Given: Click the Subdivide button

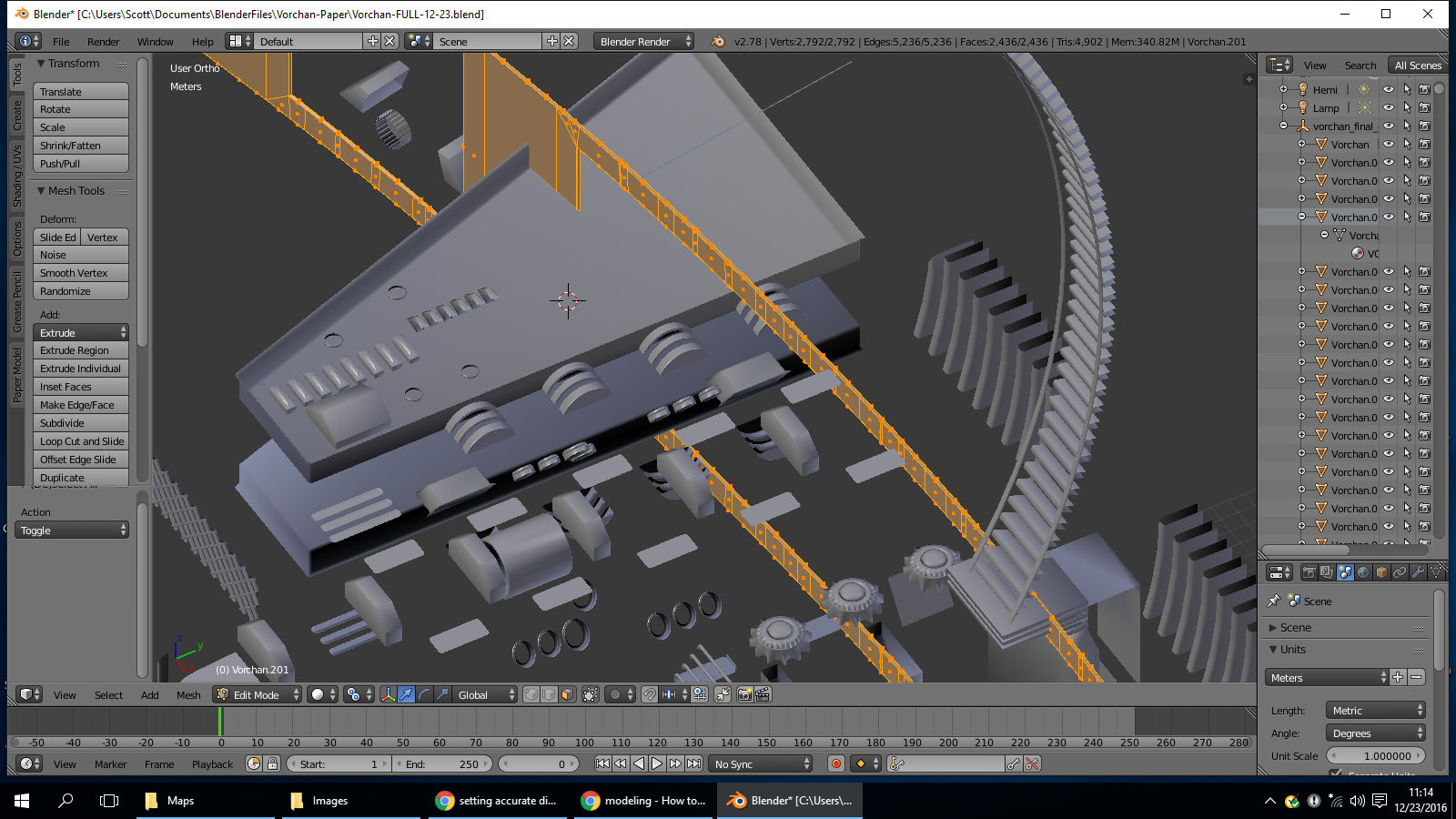Looking at the screenshot, I should pos(81,423).
